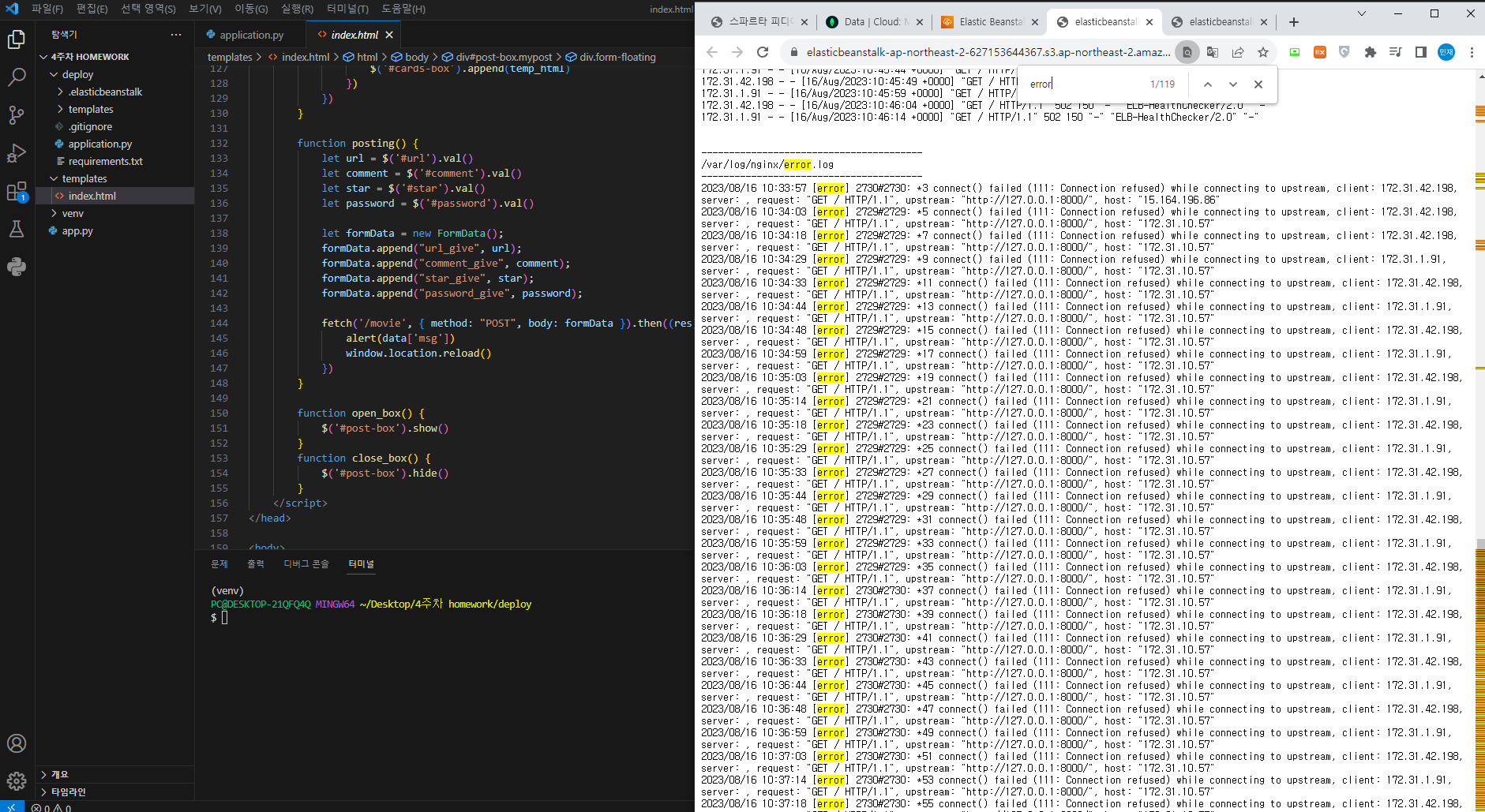Viewport: 1485px width, 812px height.
Task: Open the 터미널(T) Terminal menu
Action: 347,9
